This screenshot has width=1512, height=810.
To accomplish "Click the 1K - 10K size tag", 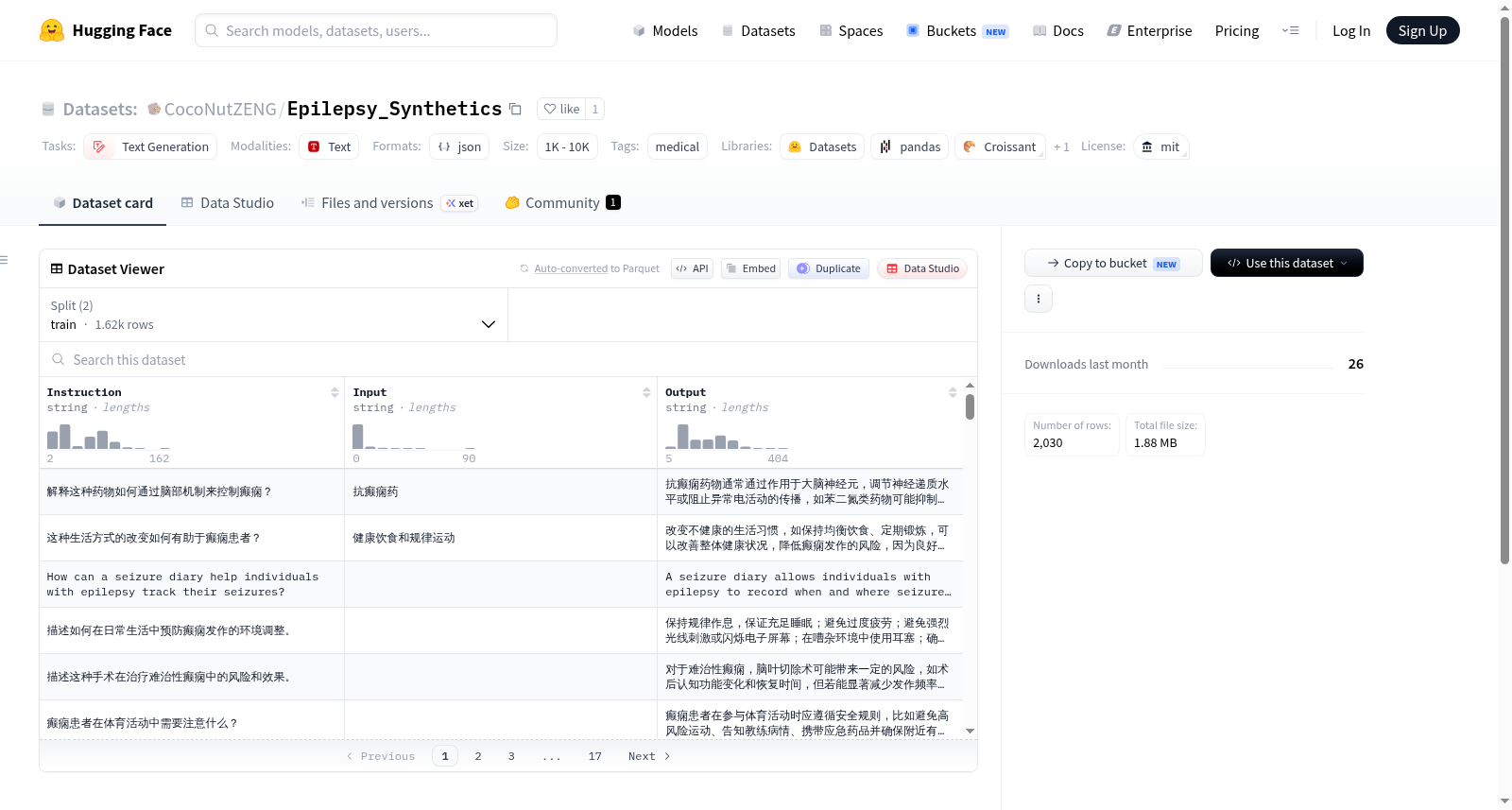I will [x=567, y=146].
